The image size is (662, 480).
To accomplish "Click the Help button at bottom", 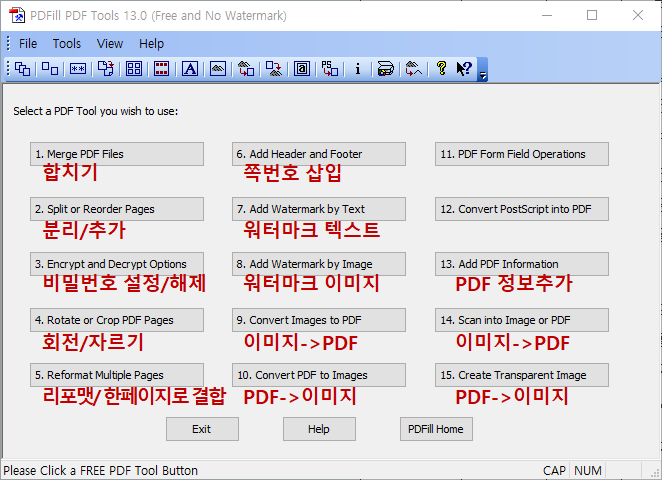I will [x=319, y=429].
